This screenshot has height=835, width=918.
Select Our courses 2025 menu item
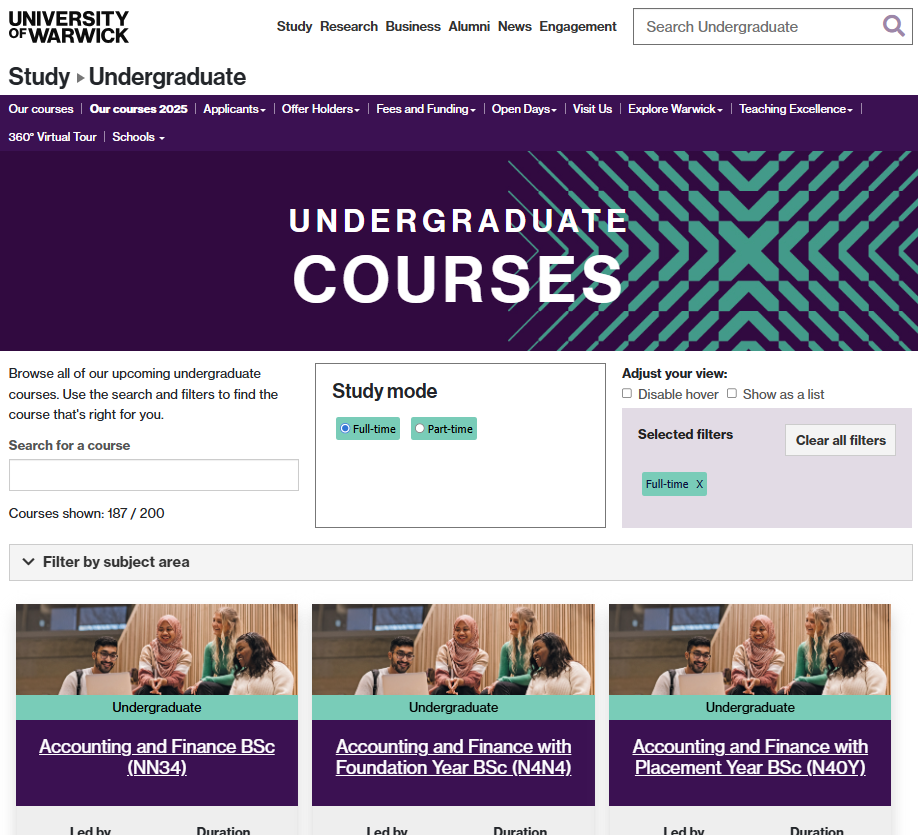click(138, 109)
